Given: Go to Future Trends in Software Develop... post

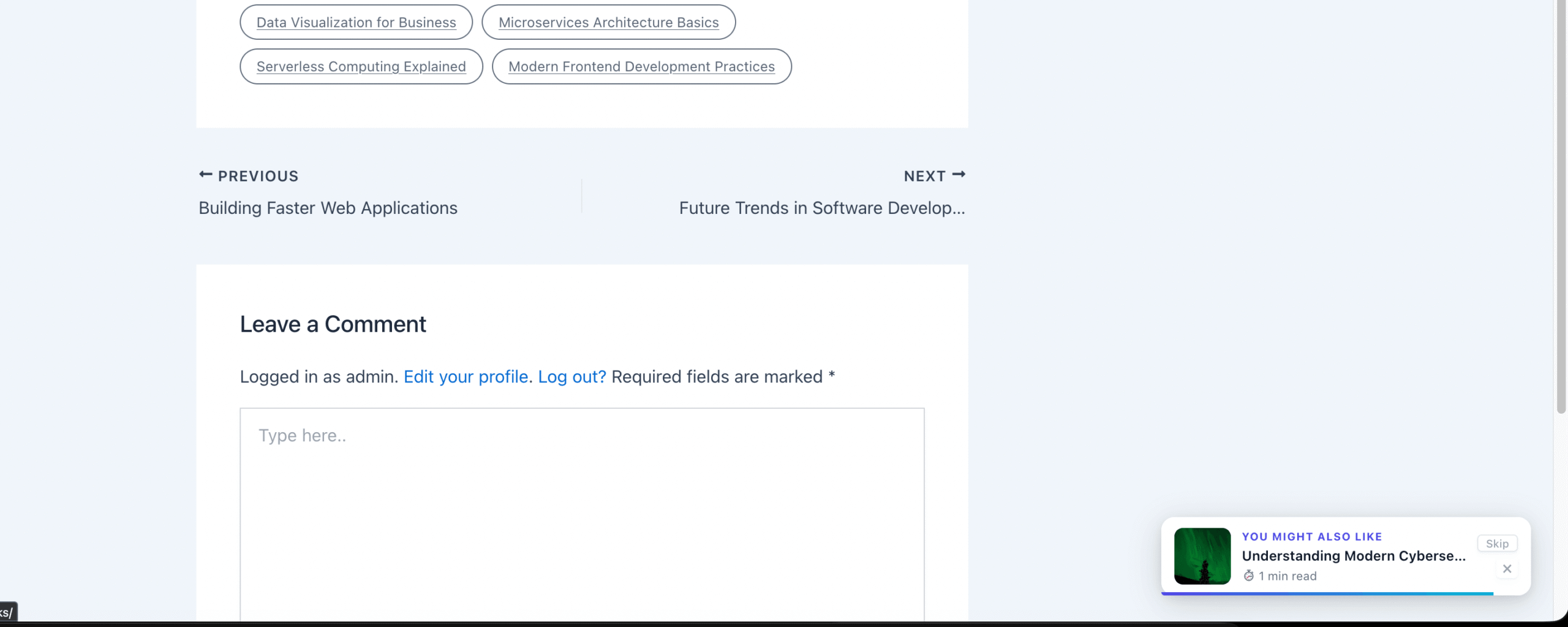Looking at the screenshot, I should [x=822, y=208].
